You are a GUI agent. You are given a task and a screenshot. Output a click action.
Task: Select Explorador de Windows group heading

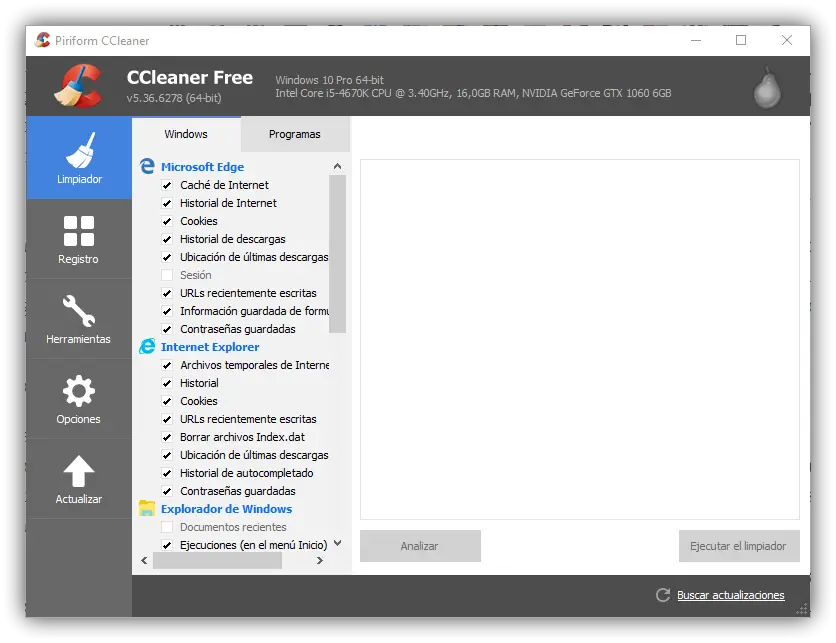pos(227,509)
